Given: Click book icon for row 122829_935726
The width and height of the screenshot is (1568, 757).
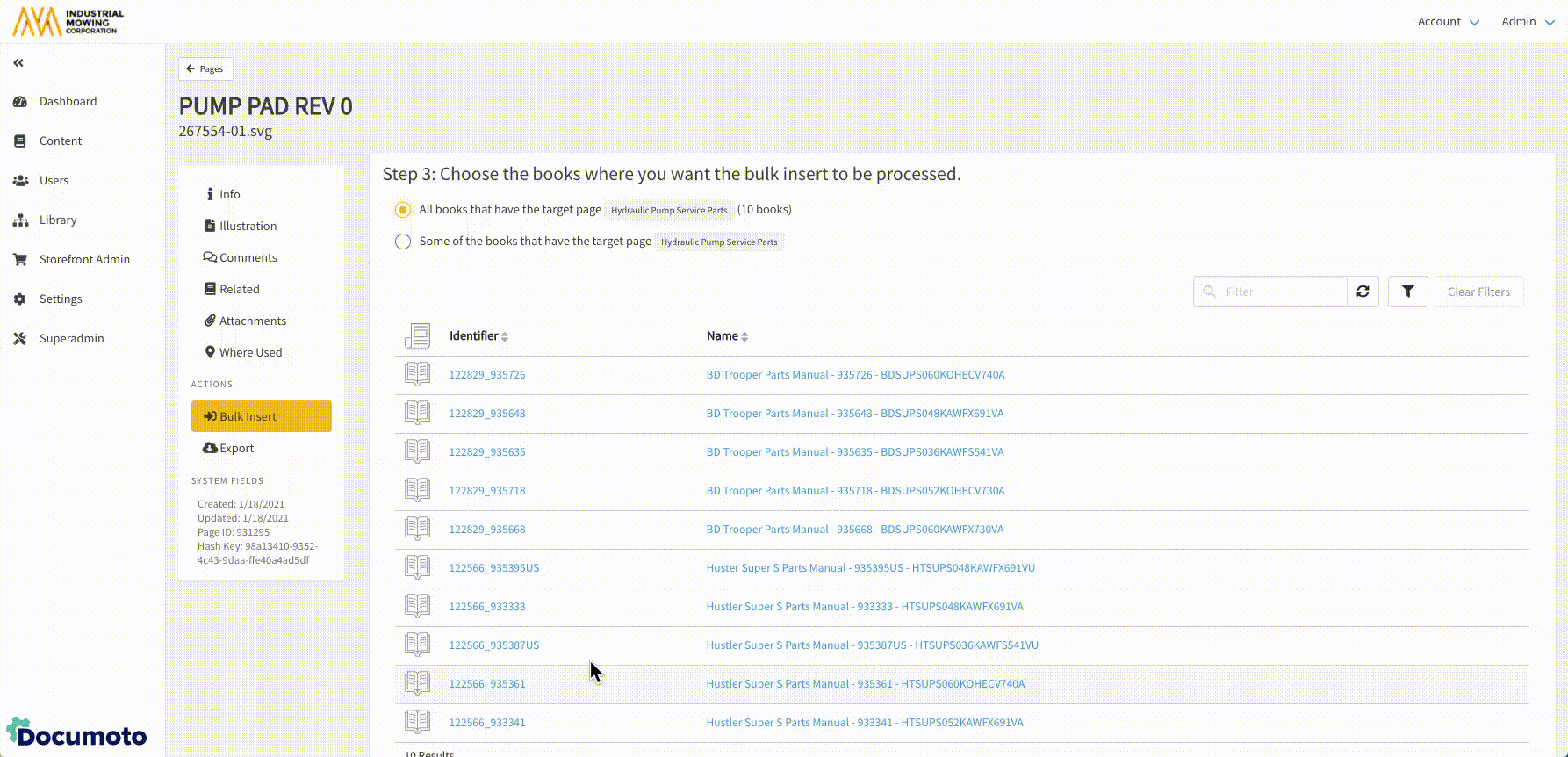Looking at the screenshot, I should tap(417, 374).
